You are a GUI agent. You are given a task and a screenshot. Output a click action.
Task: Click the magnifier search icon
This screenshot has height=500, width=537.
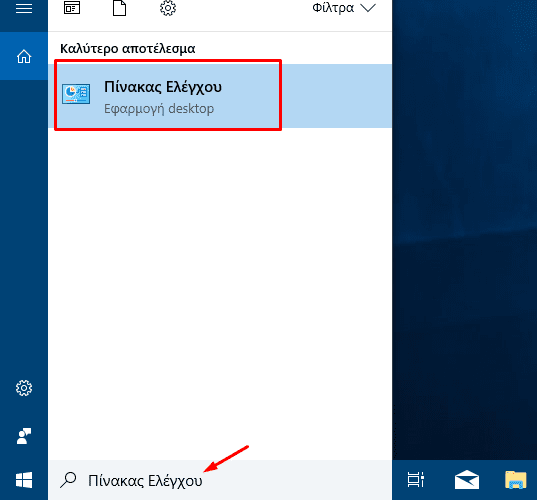[x=68, y=480]
